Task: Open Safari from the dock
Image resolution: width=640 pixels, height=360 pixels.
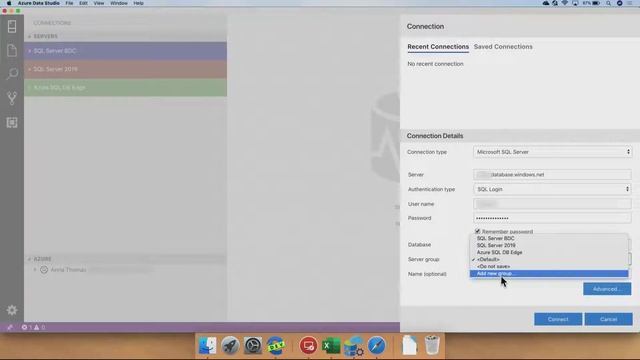Action: click(x=376, y=345)
